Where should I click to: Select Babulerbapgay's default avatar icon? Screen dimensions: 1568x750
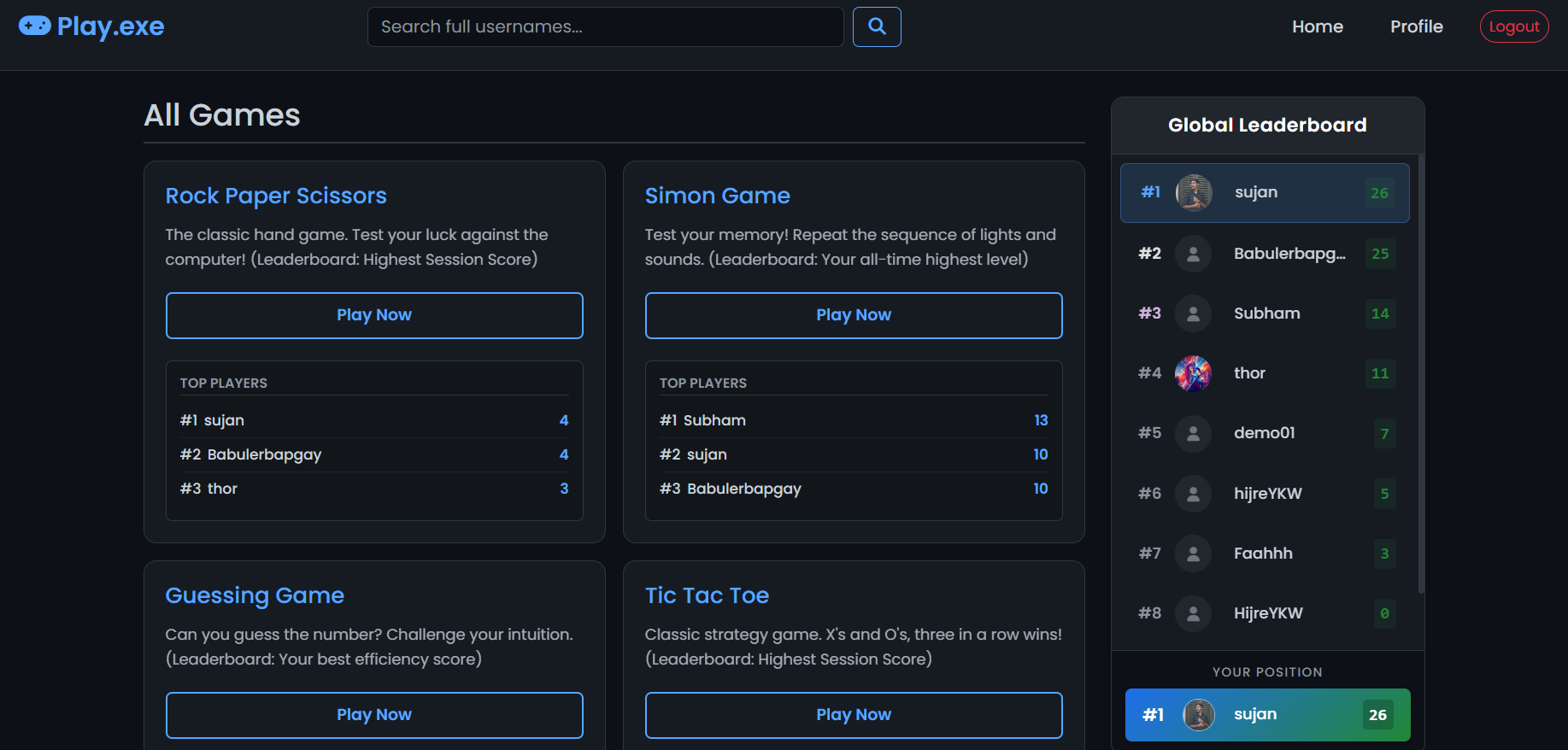coord(1193,254)
